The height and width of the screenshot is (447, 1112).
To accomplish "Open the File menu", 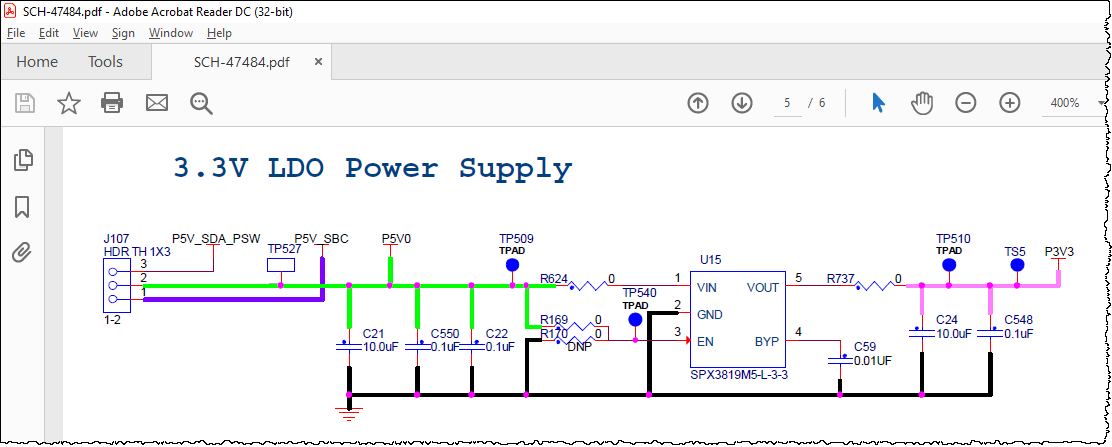I will [16, 33].
